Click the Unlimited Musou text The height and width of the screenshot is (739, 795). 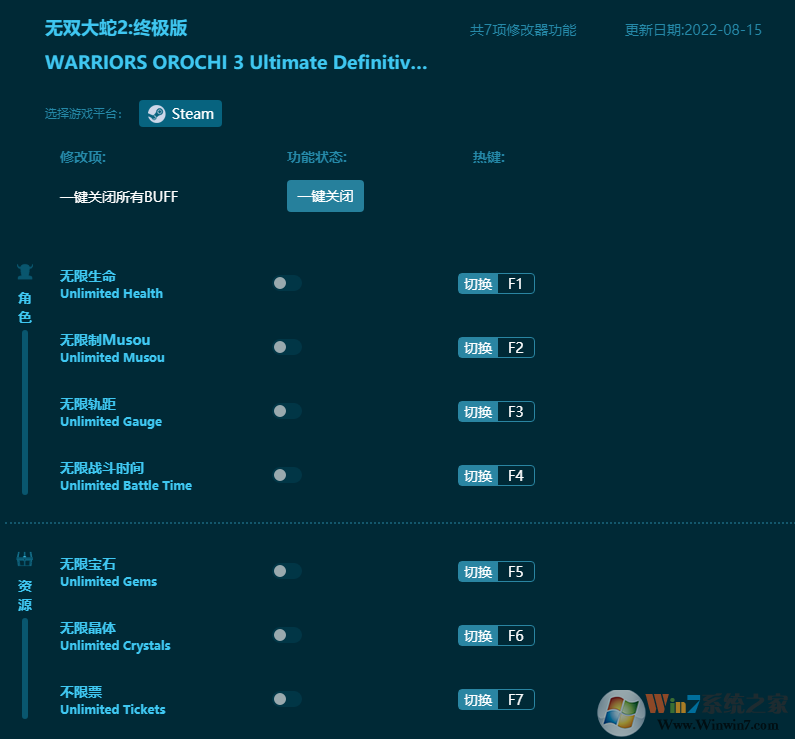point(112,357)
